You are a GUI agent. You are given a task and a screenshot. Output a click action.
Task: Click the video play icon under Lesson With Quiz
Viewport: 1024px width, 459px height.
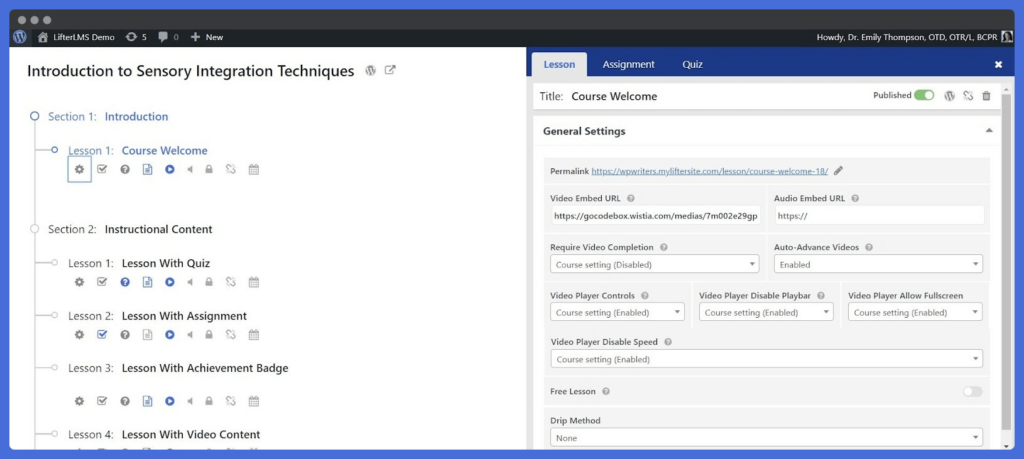[170, 282]
